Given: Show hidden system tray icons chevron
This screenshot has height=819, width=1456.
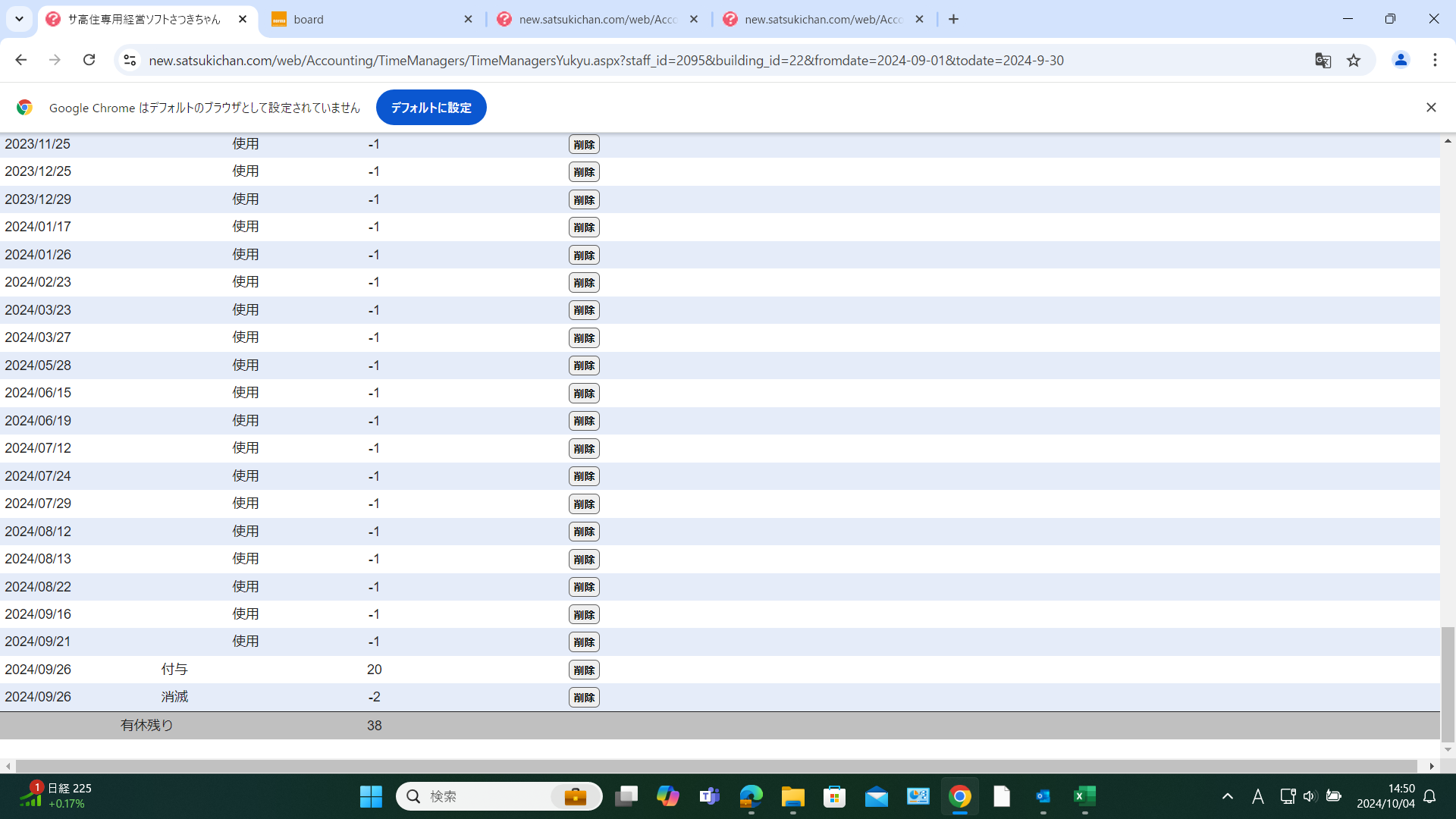Looking at the screenshot, I should (x=1227, y=796).
